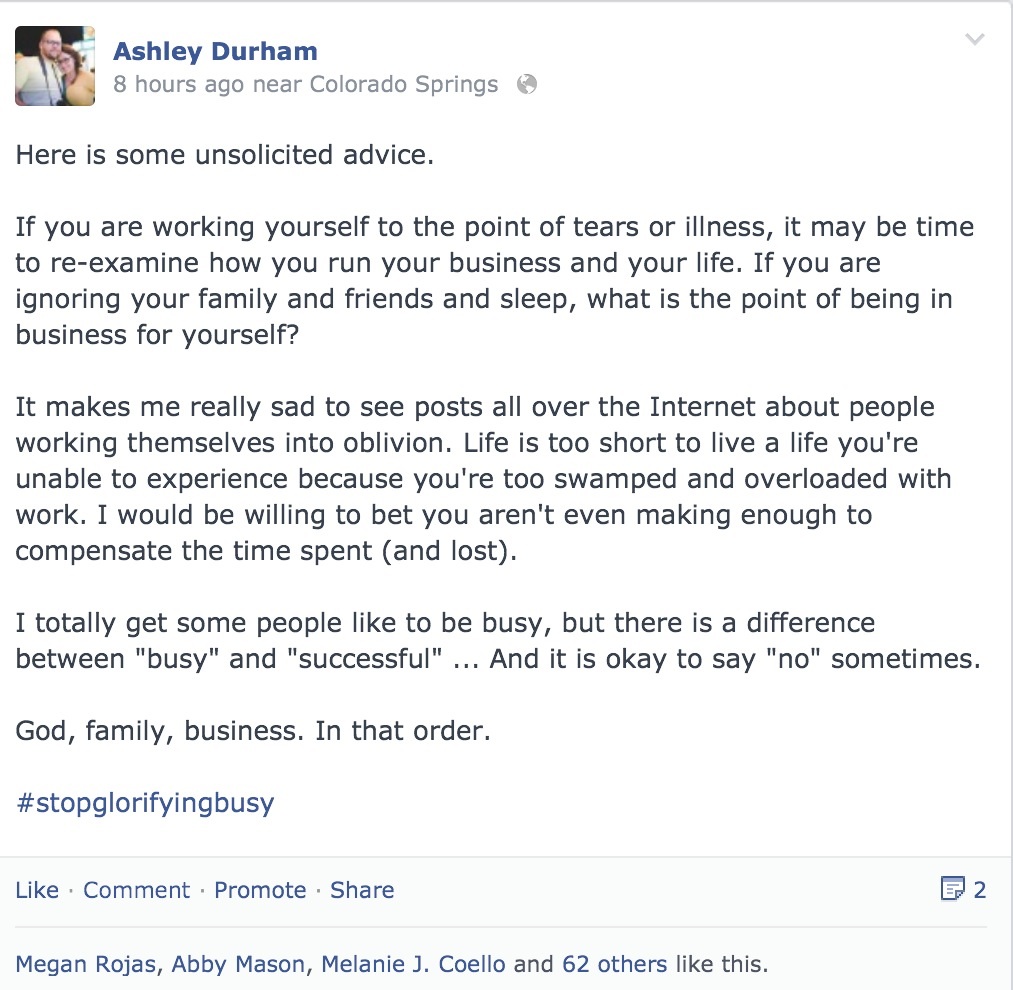The width and height of the screenshot is (1013, 990).
Task: Open the Colorado Springs location link
Action: coord(404,84)
